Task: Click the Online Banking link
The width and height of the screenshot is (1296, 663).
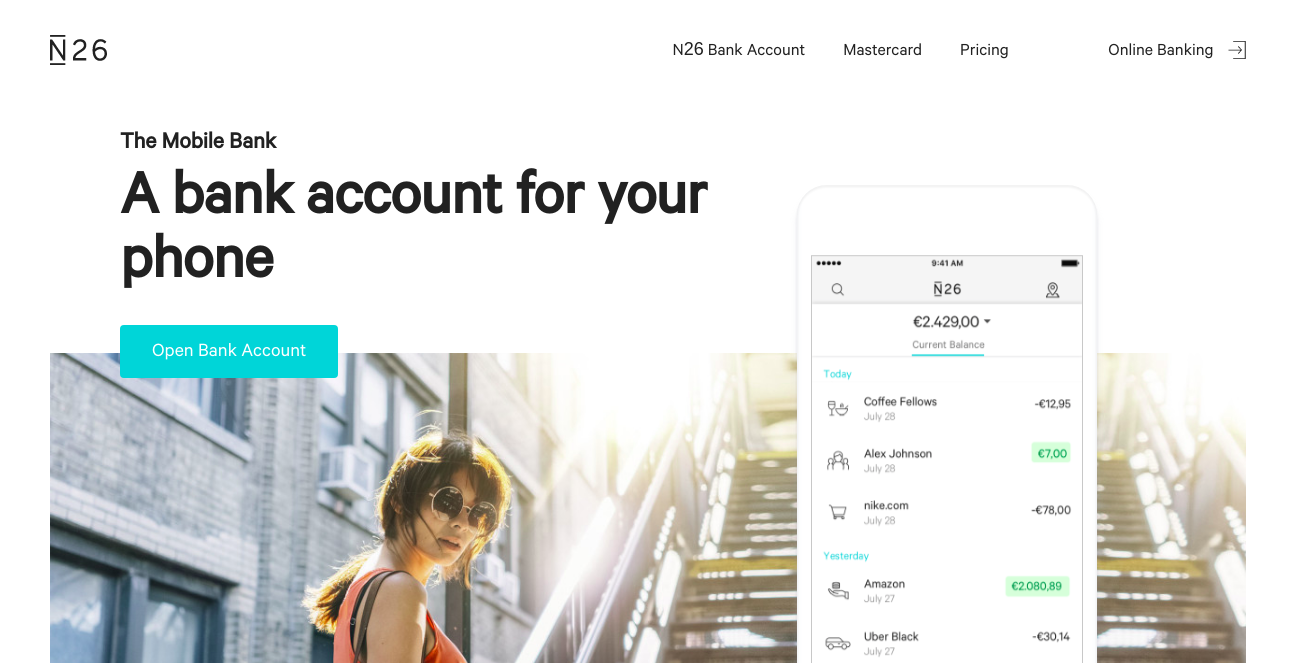Action: coord(1160,50)
